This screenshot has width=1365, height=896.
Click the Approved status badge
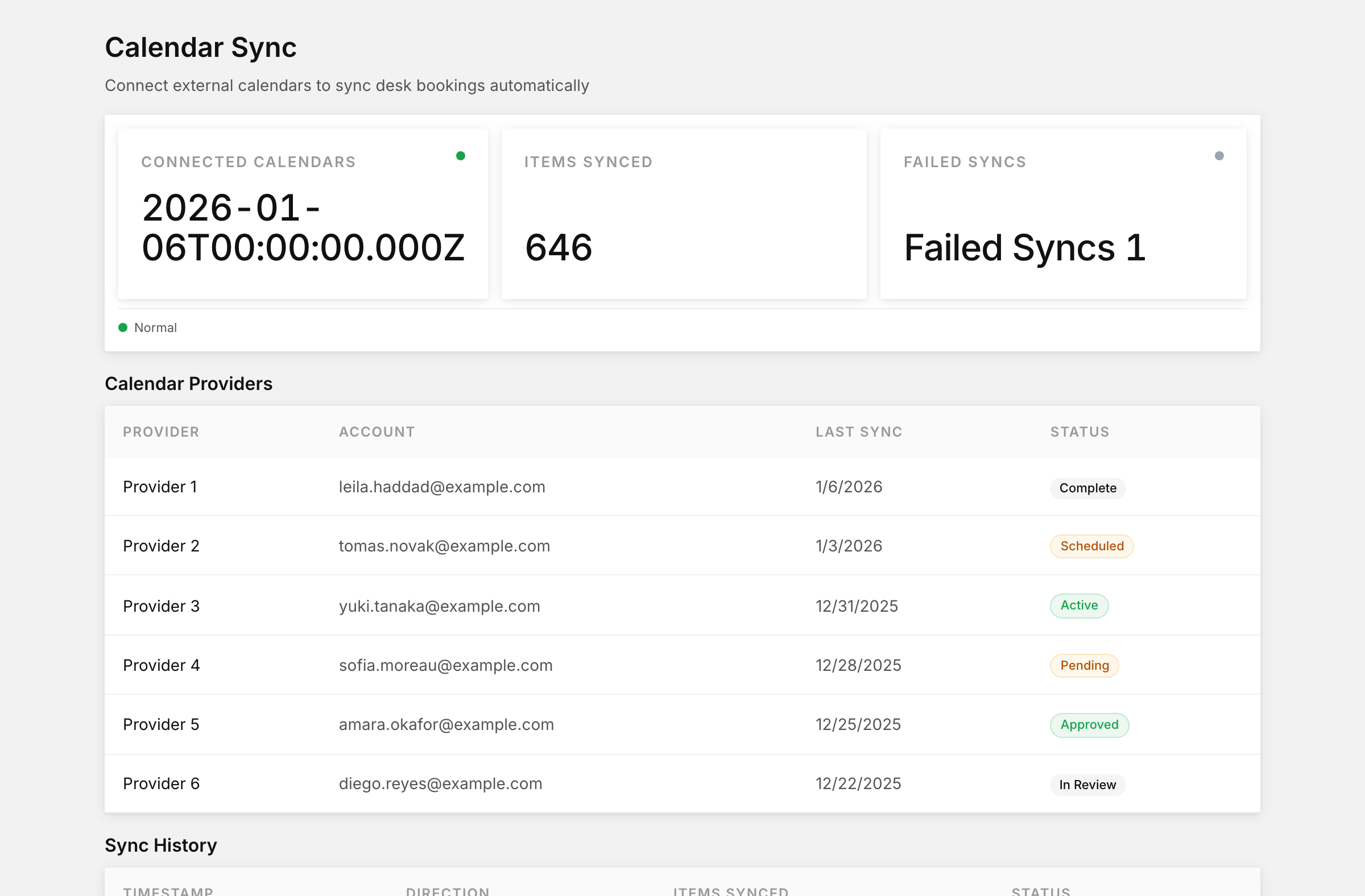(1089, 725)
